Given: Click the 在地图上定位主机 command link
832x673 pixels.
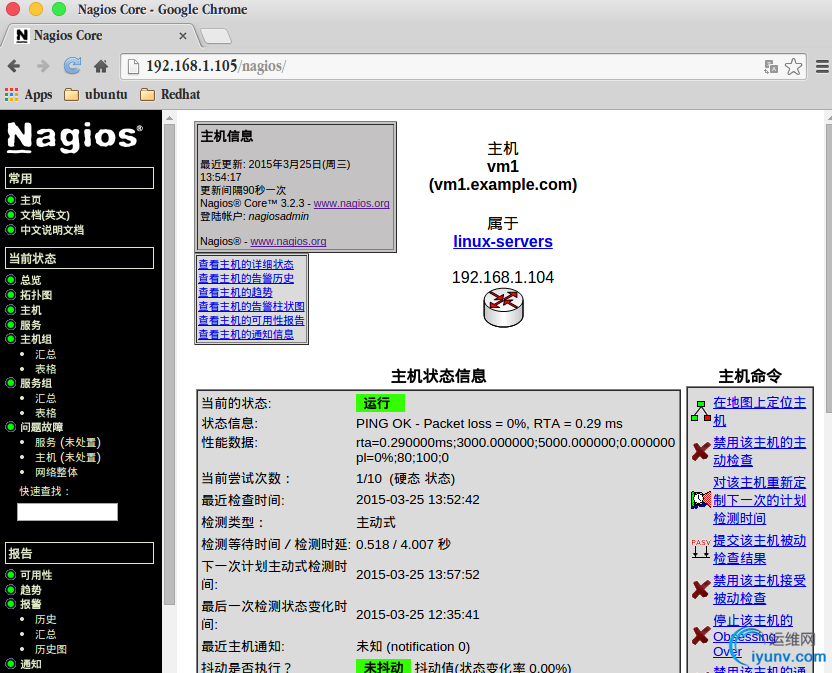Looking at the screenshot, I should (759, 411).
